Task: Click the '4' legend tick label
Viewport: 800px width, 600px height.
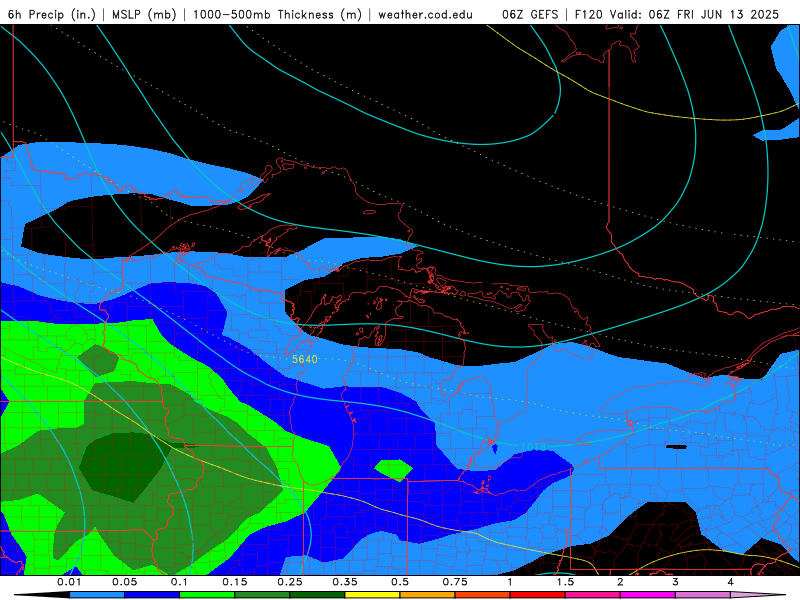Action: click(x=731, y=582)
